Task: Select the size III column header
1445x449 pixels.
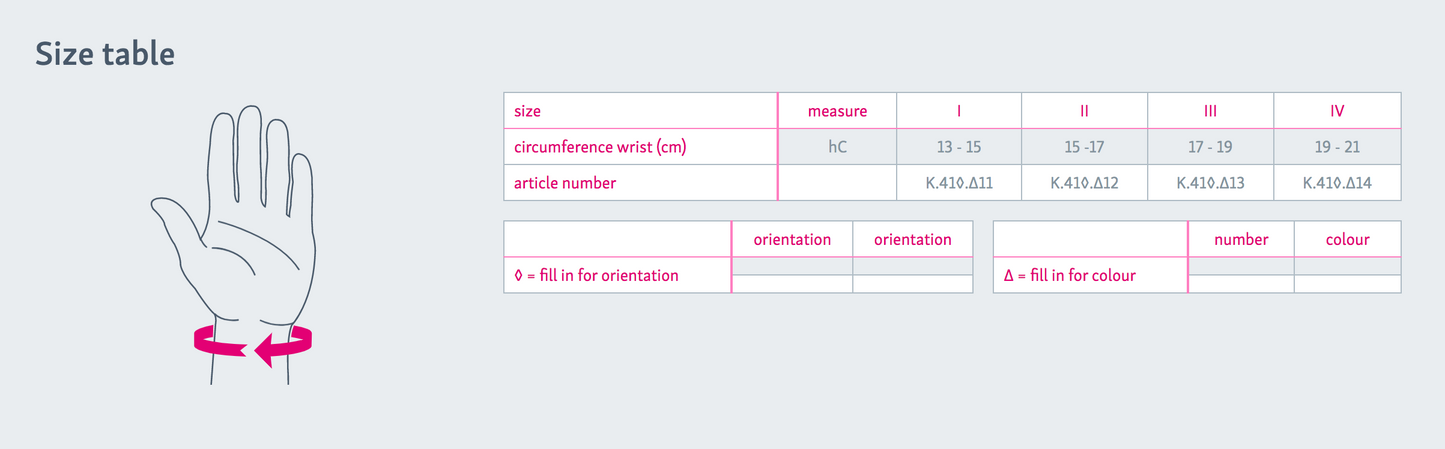Action: click(x=1210, y=111)
